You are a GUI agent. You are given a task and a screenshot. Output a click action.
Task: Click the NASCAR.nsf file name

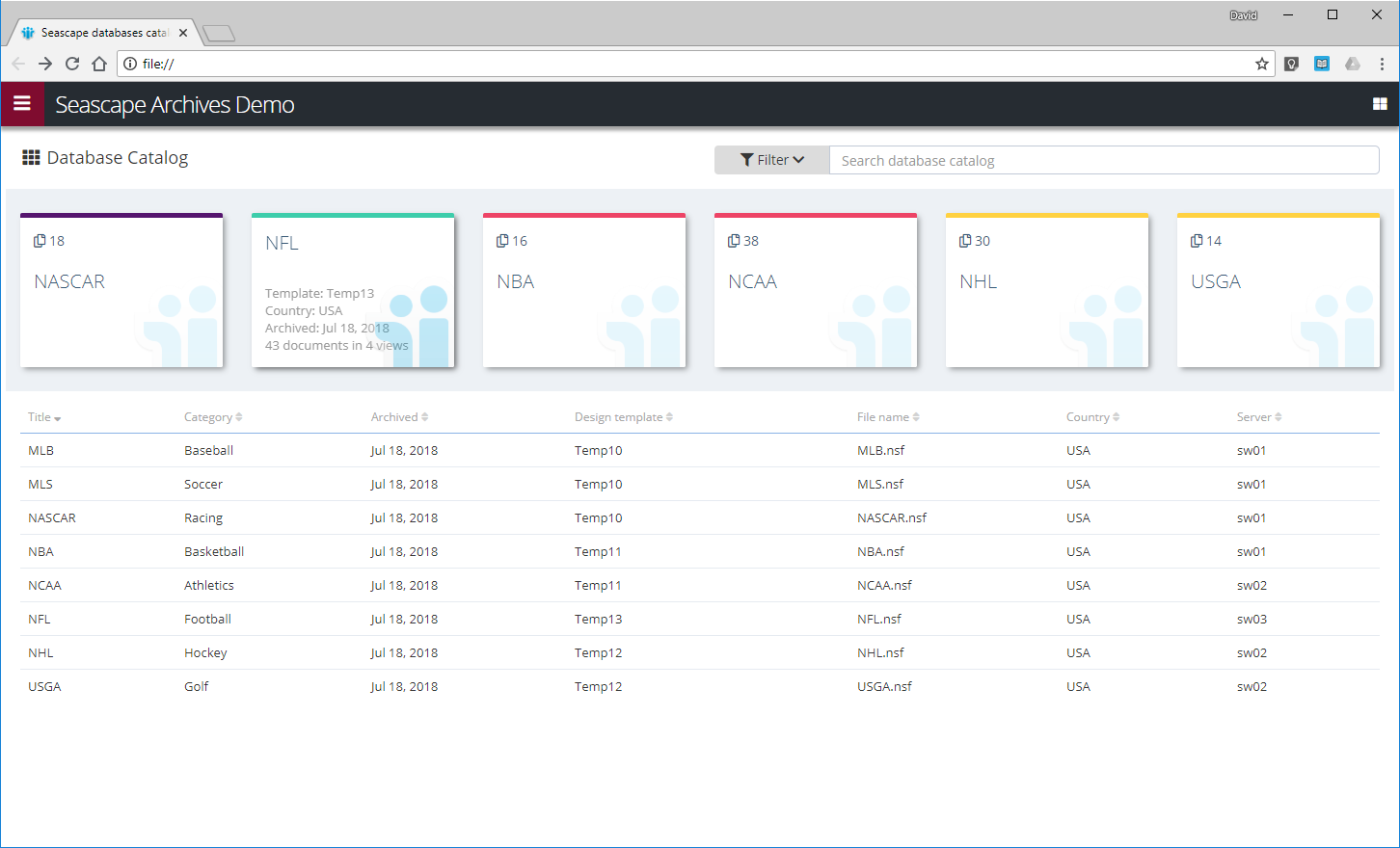click(892, 517)
